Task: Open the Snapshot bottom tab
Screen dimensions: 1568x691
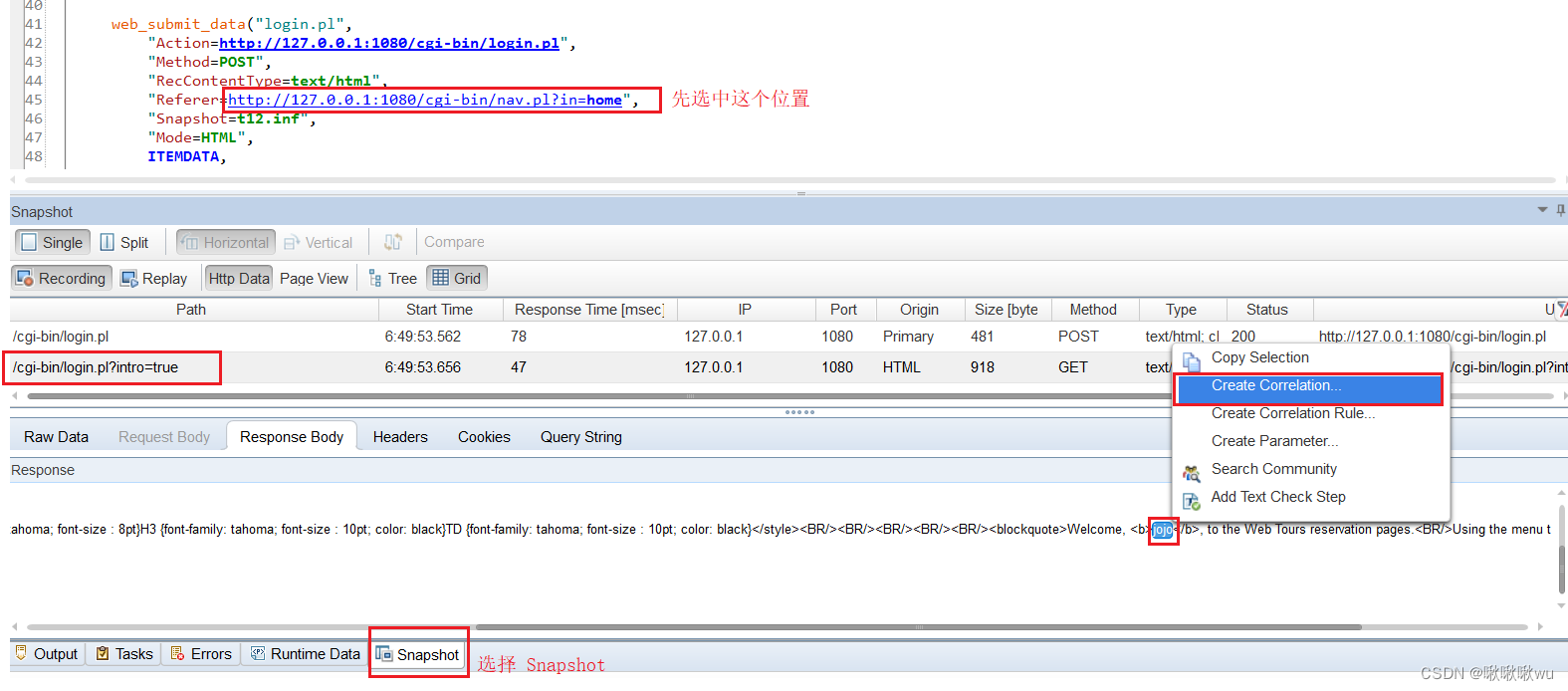Action: click(x=418, y=654)
